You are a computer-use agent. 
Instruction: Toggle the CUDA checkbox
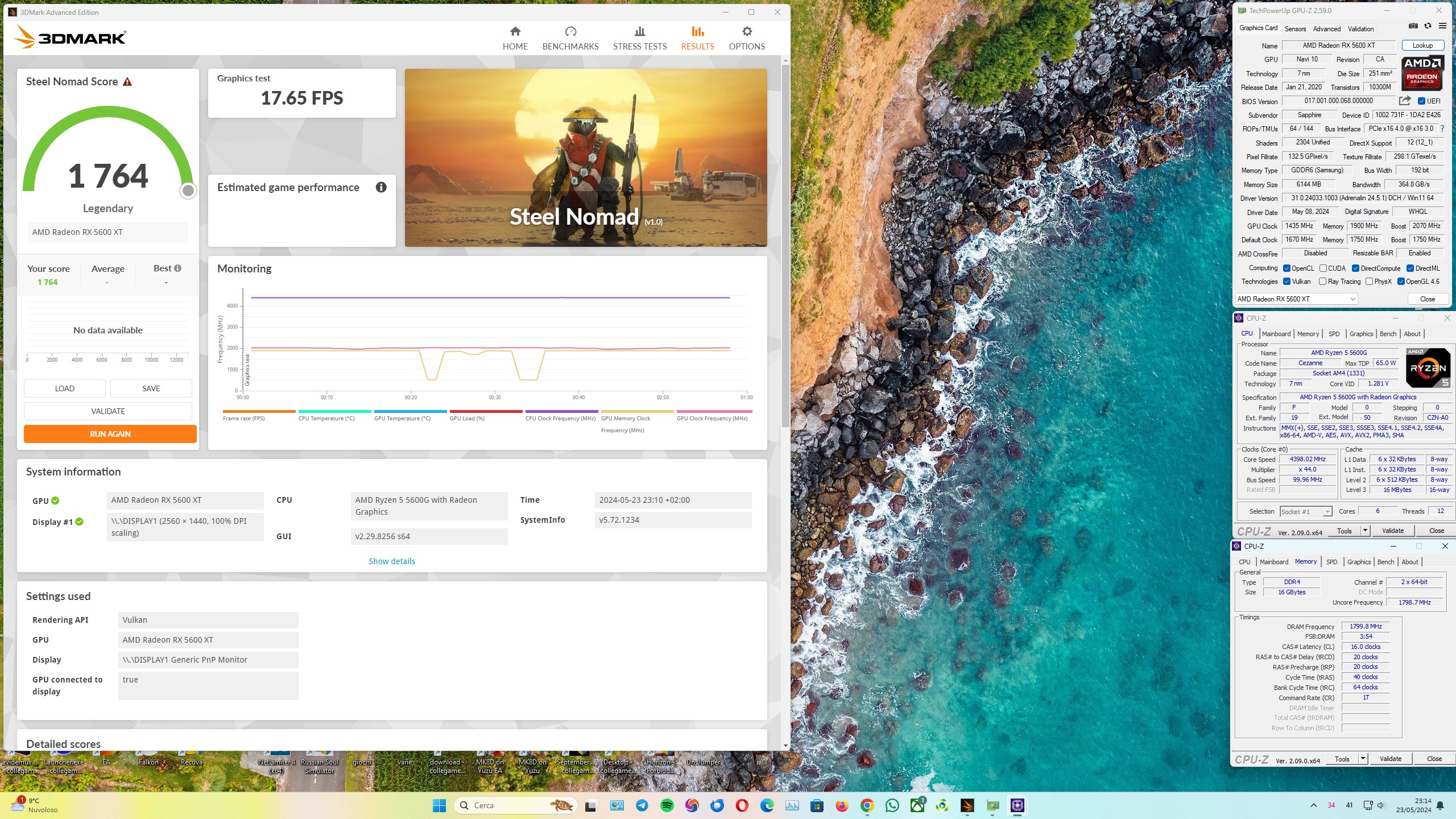pos(1323,268)
